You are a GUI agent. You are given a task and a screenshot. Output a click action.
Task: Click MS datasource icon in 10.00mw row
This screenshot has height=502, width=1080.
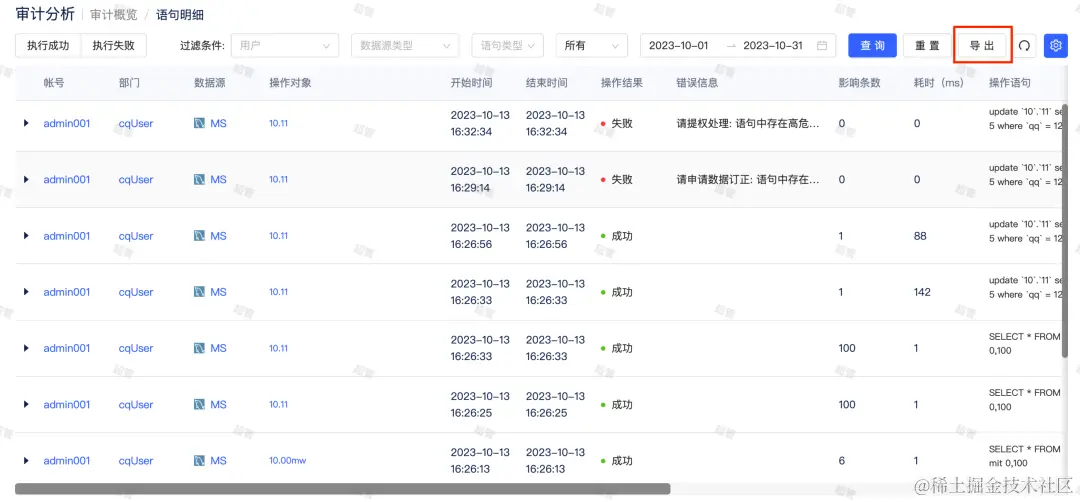(x=200, y=460)
